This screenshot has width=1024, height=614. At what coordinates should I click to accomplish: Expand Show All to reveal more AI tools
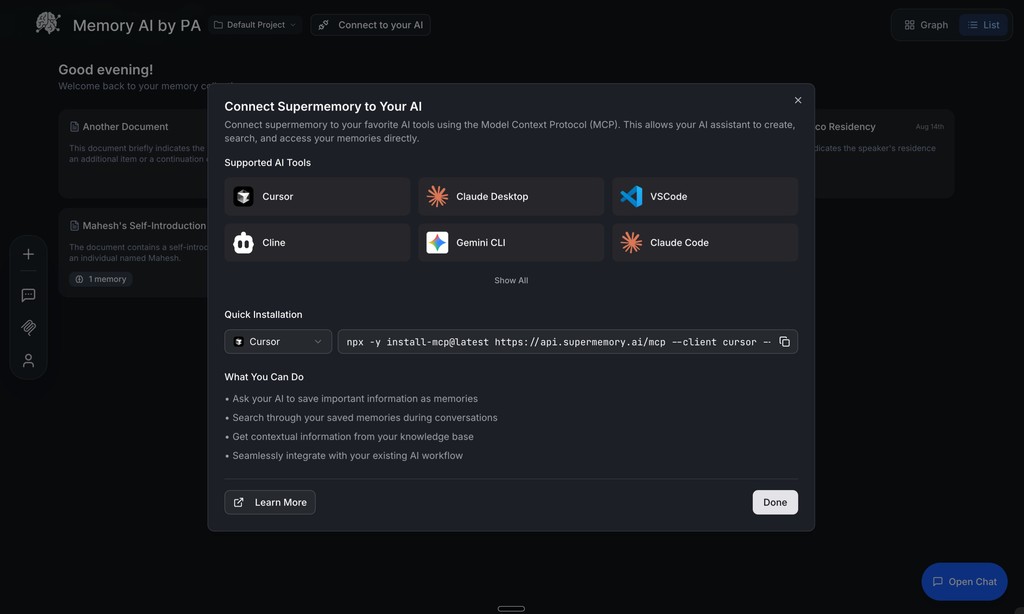511,280
